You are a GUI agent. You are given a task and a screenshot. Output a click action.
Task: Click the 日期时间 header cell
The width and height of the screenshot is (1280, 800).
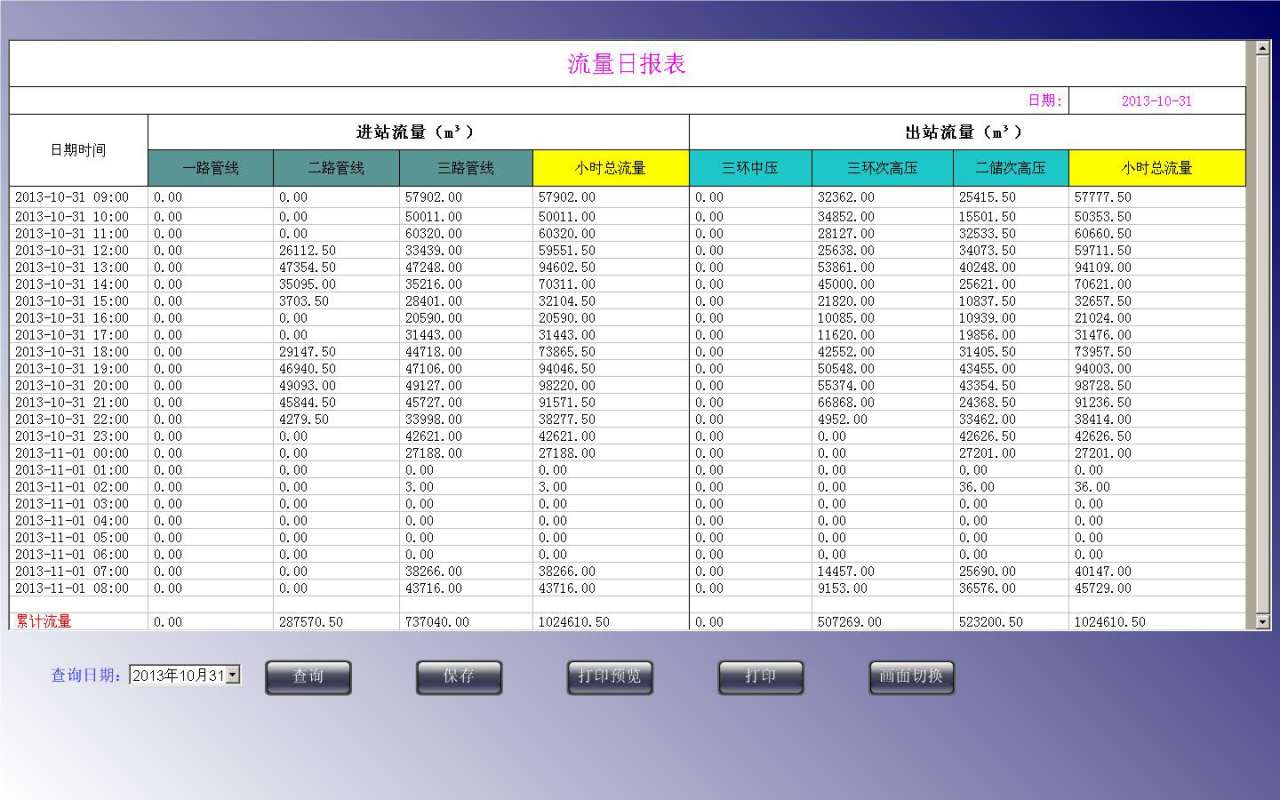pyautogui.click(x=79, y=150)
